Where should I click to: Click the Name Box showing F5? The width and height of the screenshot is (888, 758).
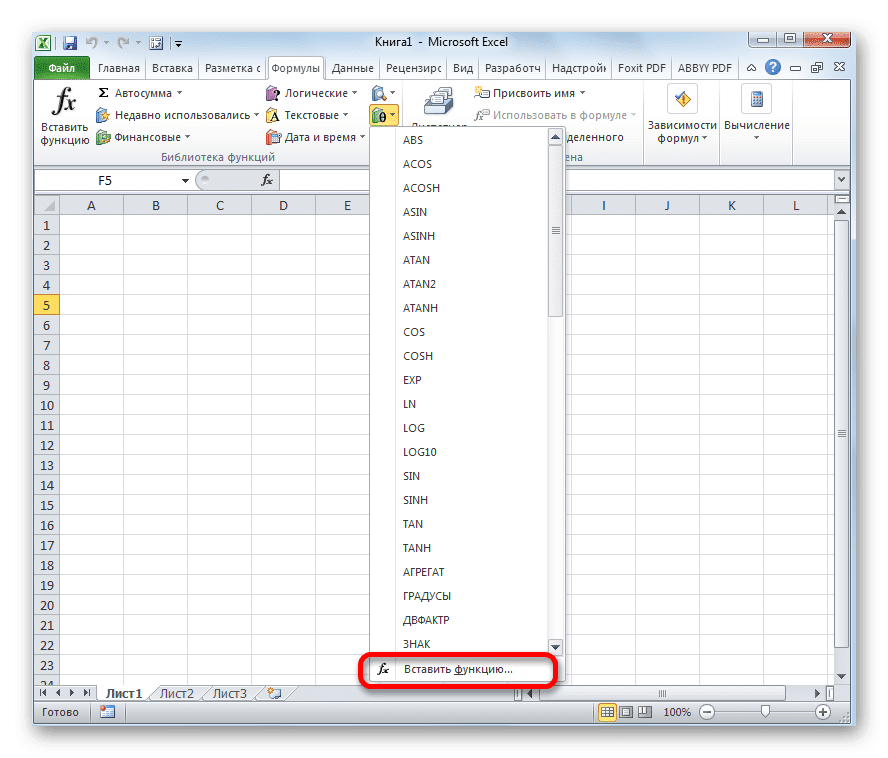(106, 181)
